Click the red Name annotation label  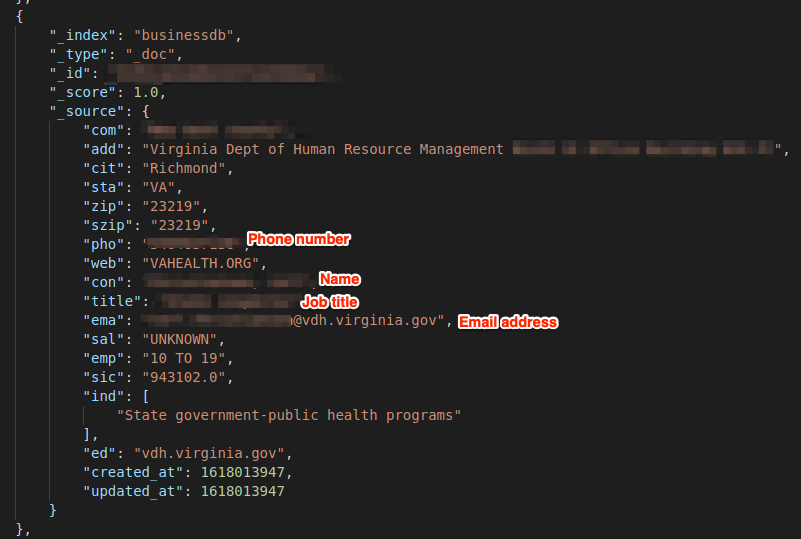pos(340,279)
